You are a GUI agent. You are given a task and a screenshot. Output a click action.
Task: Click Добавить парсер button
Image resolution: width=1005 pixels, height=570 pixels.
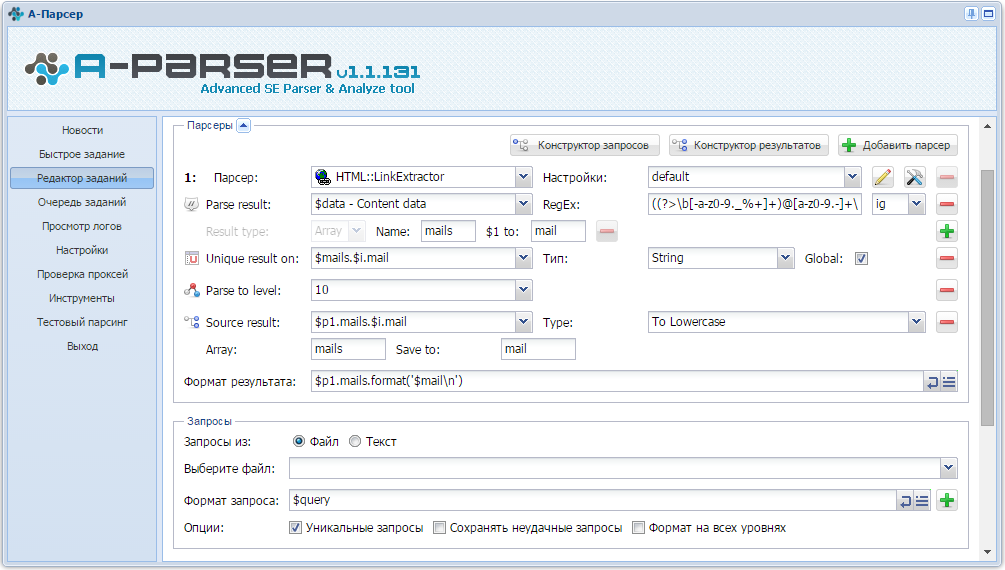(x=897, y=146)
